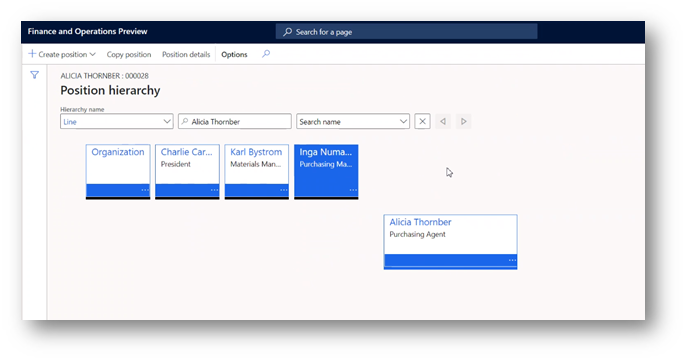This screenshot has height=362, width=687.
Task: Open the Organization card link
Action: 117,152
